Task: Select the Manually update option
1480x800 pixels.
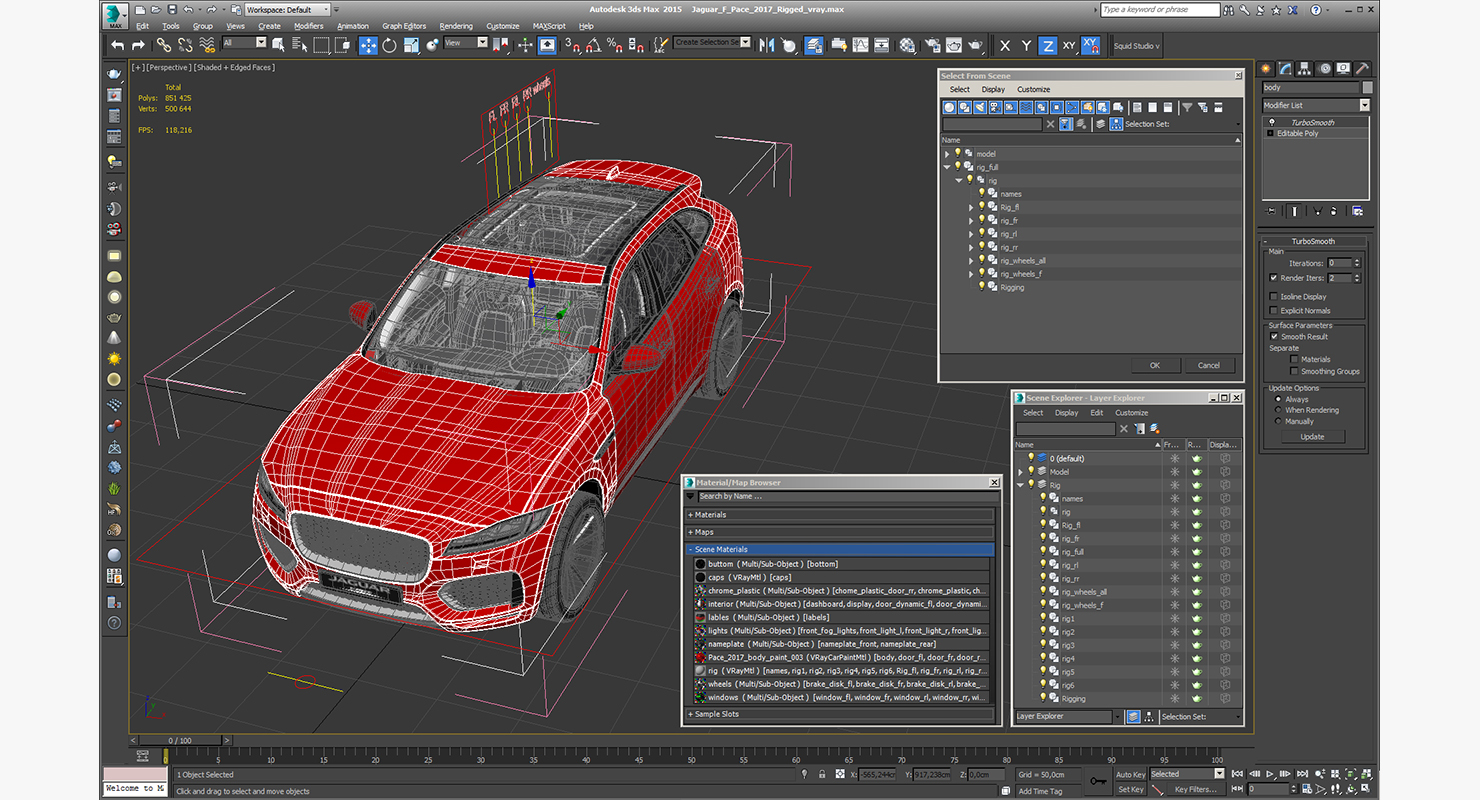Action: click(x=1278, y=421)
